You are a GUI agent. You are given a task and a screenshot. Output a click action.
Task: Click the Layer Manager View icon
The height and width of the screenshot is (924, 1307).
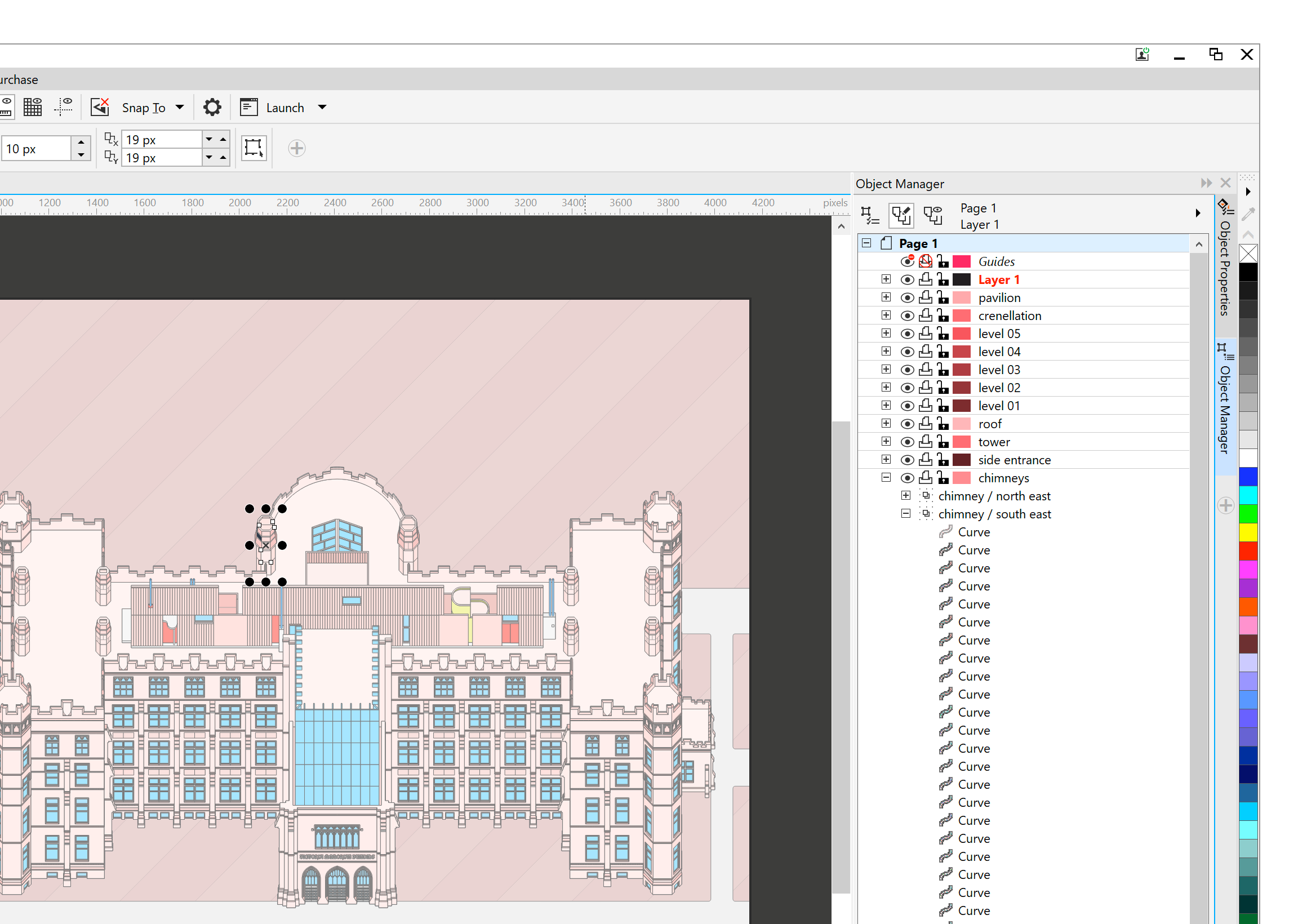point(932,215)
